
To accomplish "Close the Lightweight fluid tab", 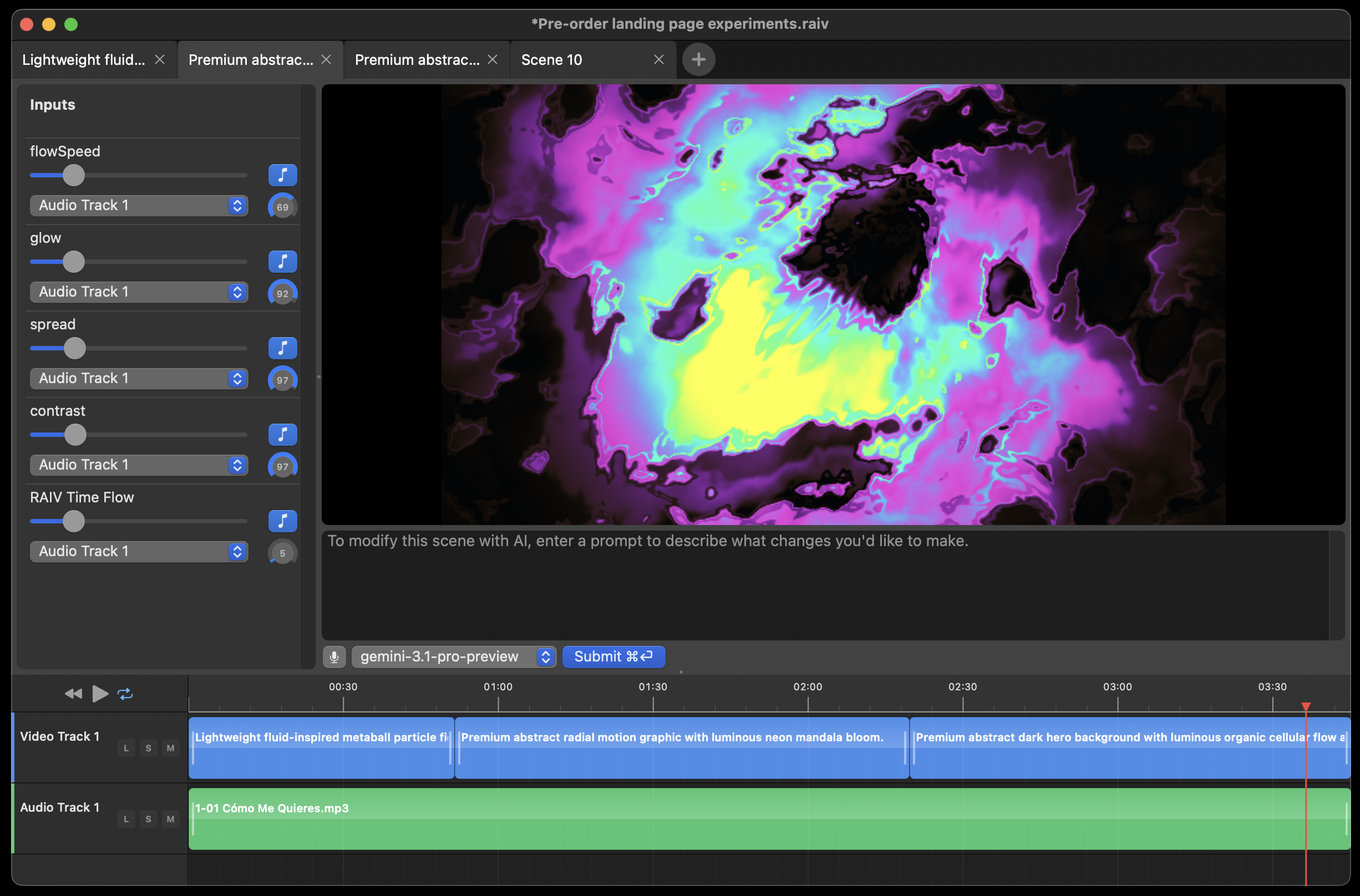I will point(160,59).
